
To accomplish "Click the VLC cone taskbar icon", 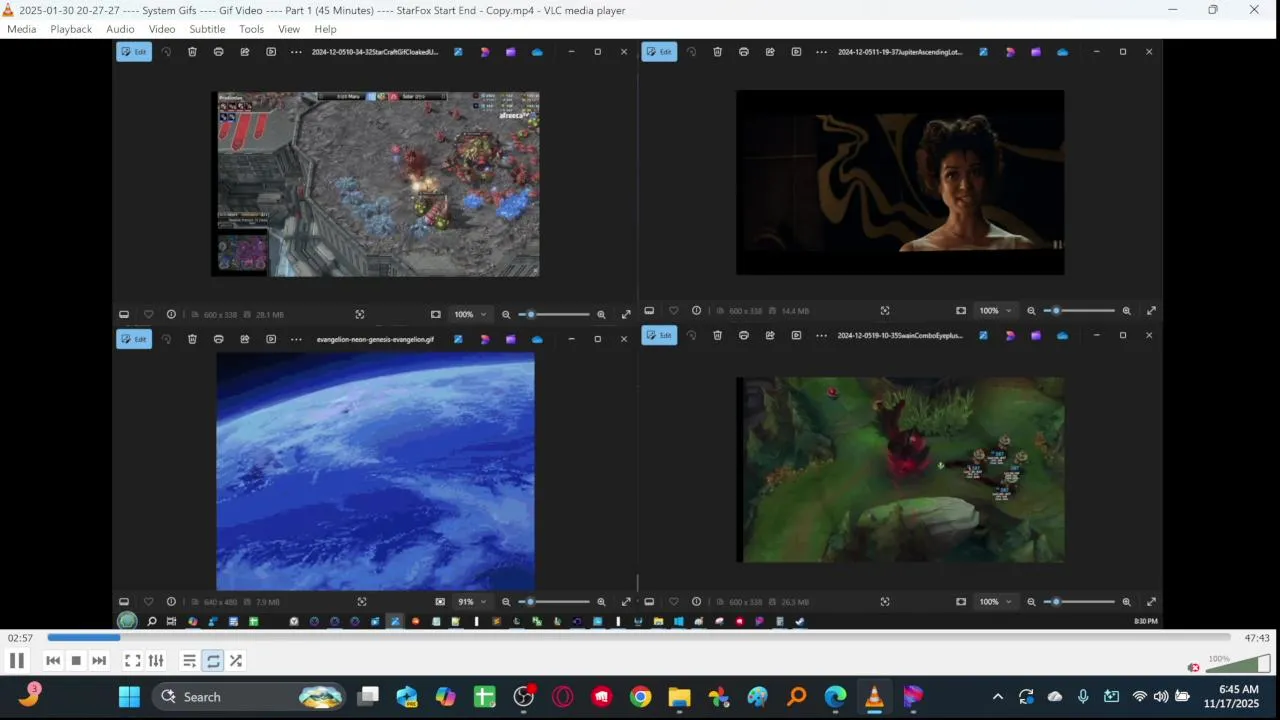I will click(874, 697).
